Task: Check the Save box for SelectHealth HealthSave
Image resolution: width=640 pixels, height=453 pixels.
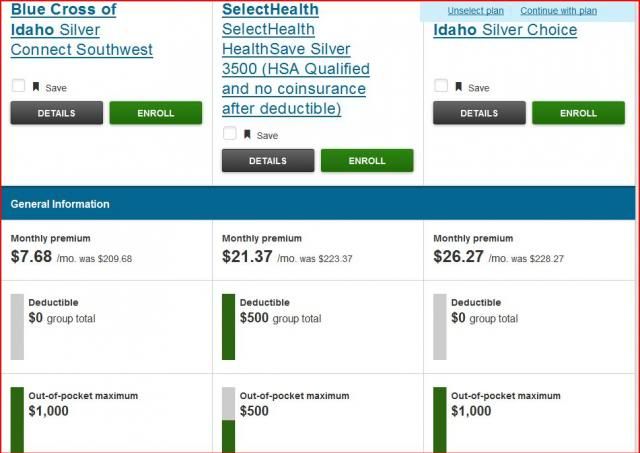Action: point(229,133)
